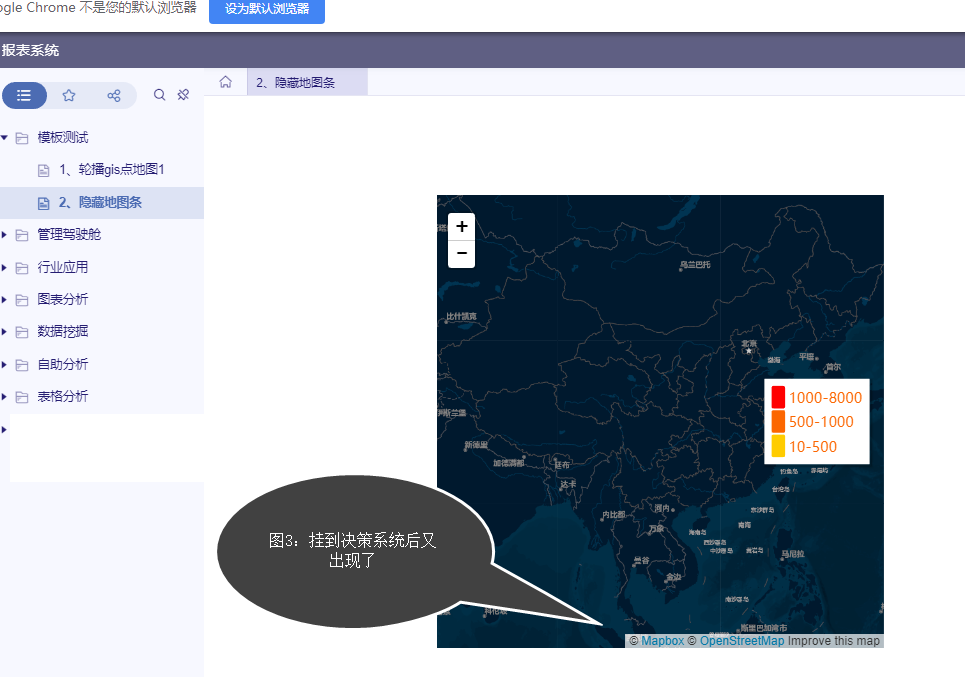Click the sidebar search magnifier icon
The image size is (965, 677).
pyautogui.click(x=159, y=95)
